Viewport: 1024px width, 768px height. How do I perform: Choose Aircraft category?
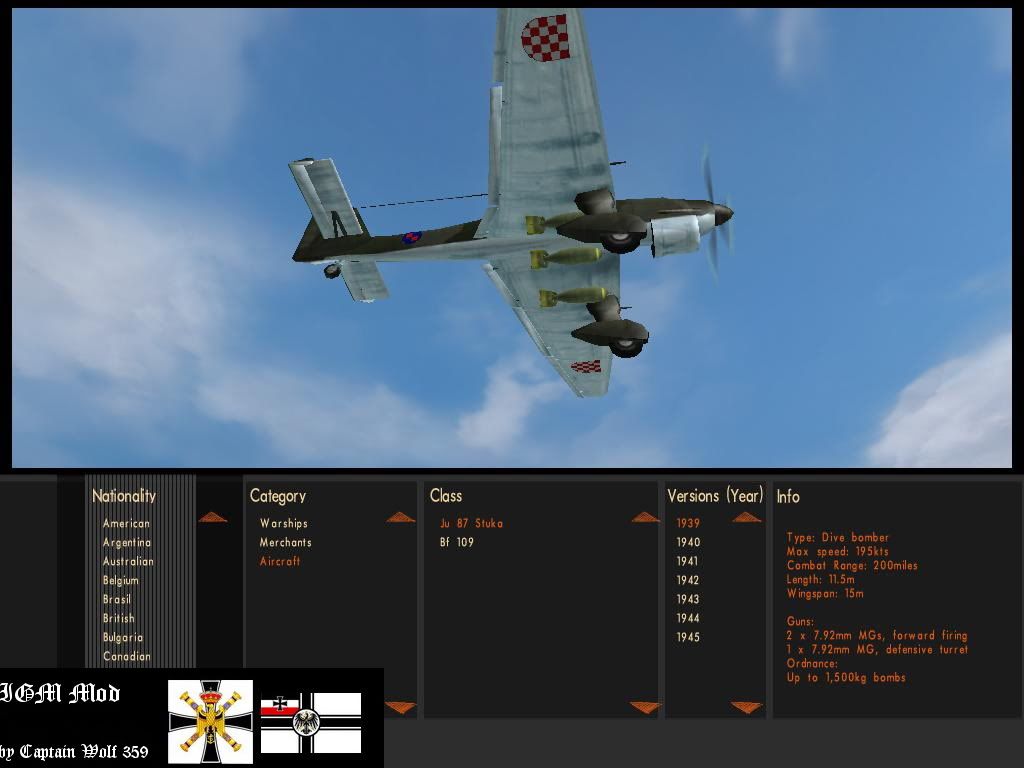click(280, 561)
